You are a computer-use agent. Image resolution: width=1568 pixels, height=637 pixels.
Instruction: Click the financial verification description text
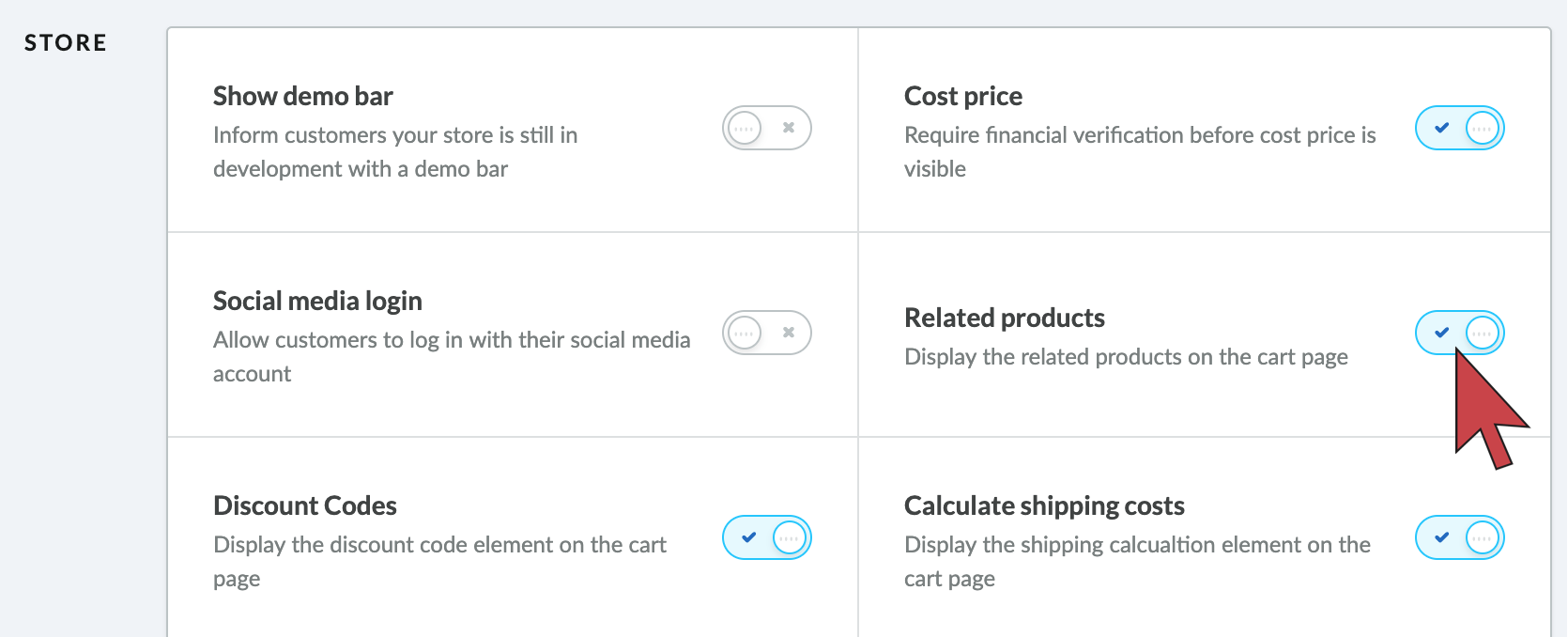tap(1140, 152)
